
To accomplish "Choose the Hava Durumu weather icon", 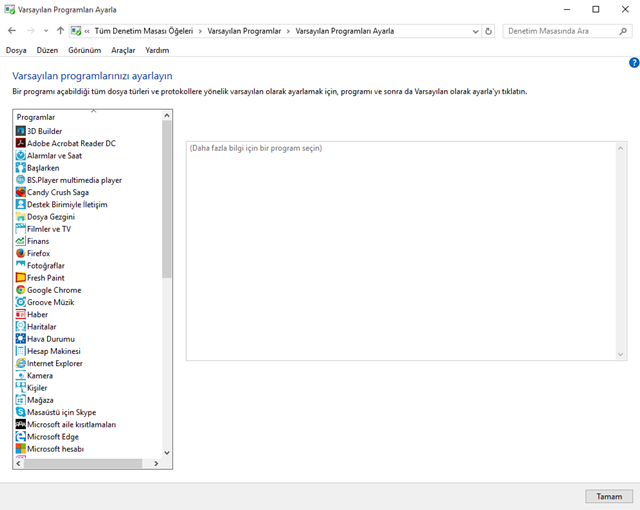I will coord(20,339).
